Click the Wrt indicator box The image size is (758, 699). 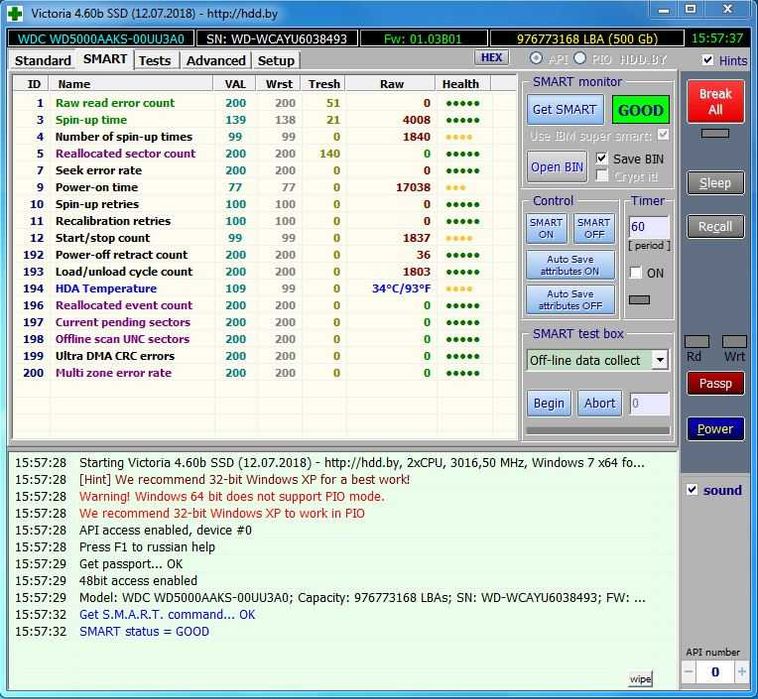[x=734, y=342]
